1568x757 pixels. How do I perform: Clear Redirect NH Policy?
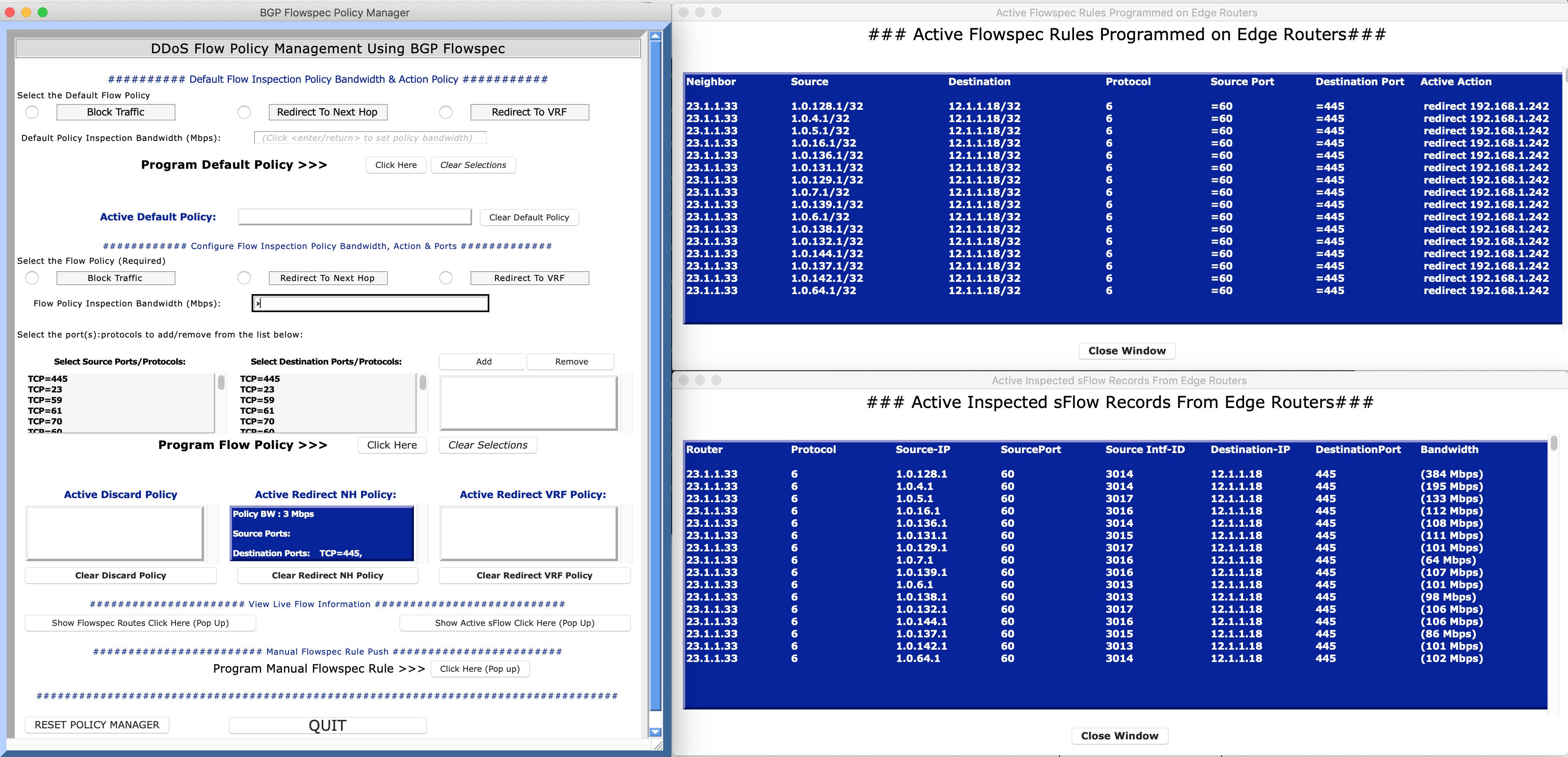(x=327, y=576)
